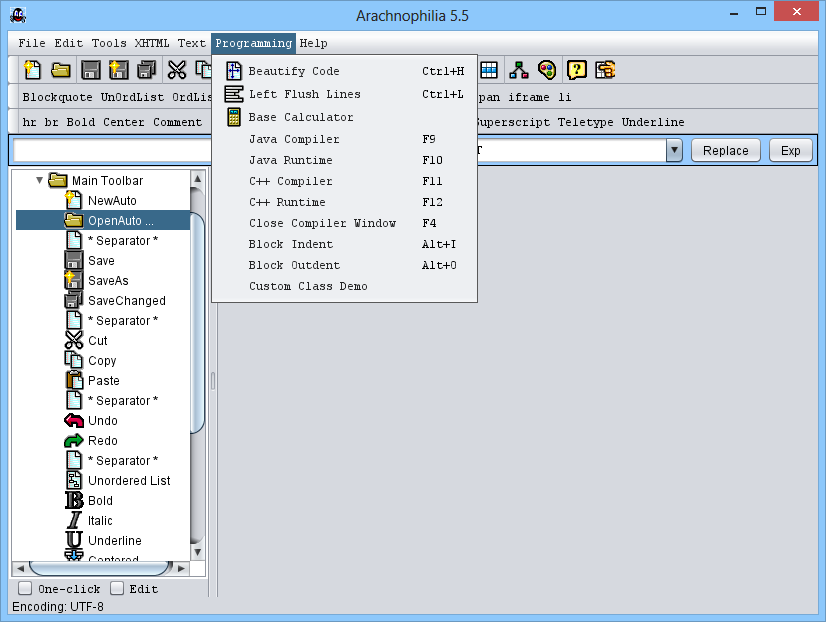Open the replace field dropdown arrow
Screen dimensions: 826x622
point(674,150)
